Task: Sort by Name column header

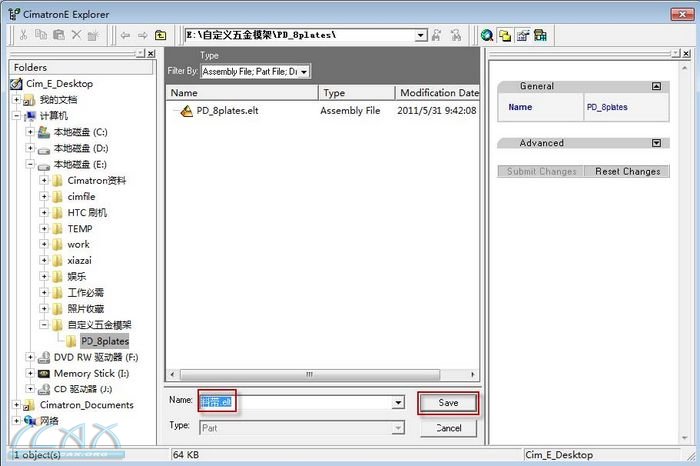Action: [242, 93]
